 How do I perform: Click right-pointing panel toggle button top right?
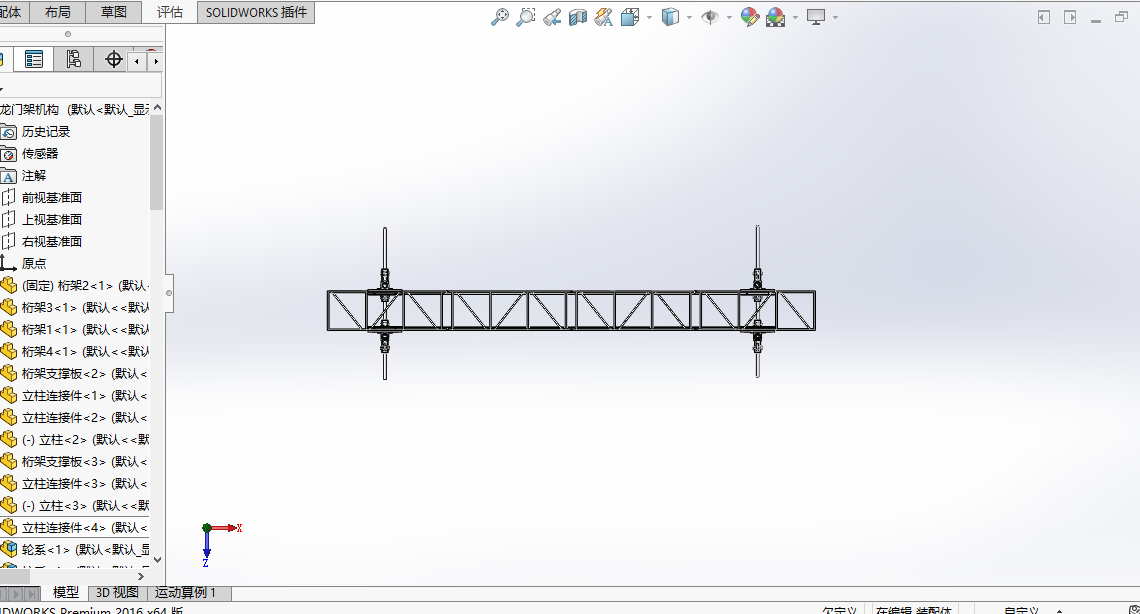tap(1070, 17)
